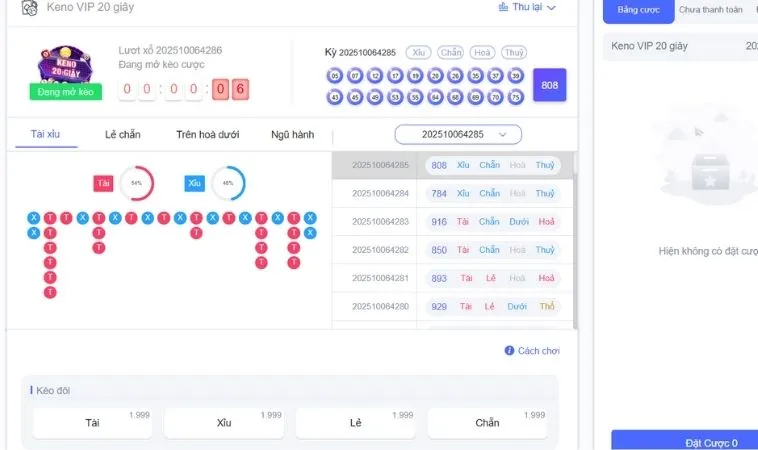Click the outlined Hoà pill beside the Kỳ label
Image resolution: width=758 pixels, height=450 pixels.
click(x=482, y=52)
